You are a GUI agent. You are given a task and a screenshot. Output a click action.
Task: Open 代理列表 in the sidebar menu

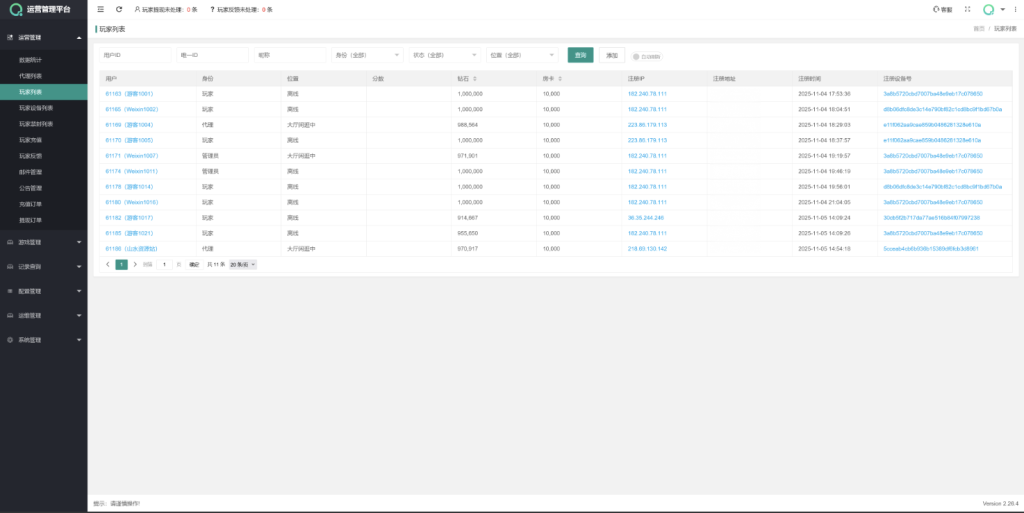[31, 75]
